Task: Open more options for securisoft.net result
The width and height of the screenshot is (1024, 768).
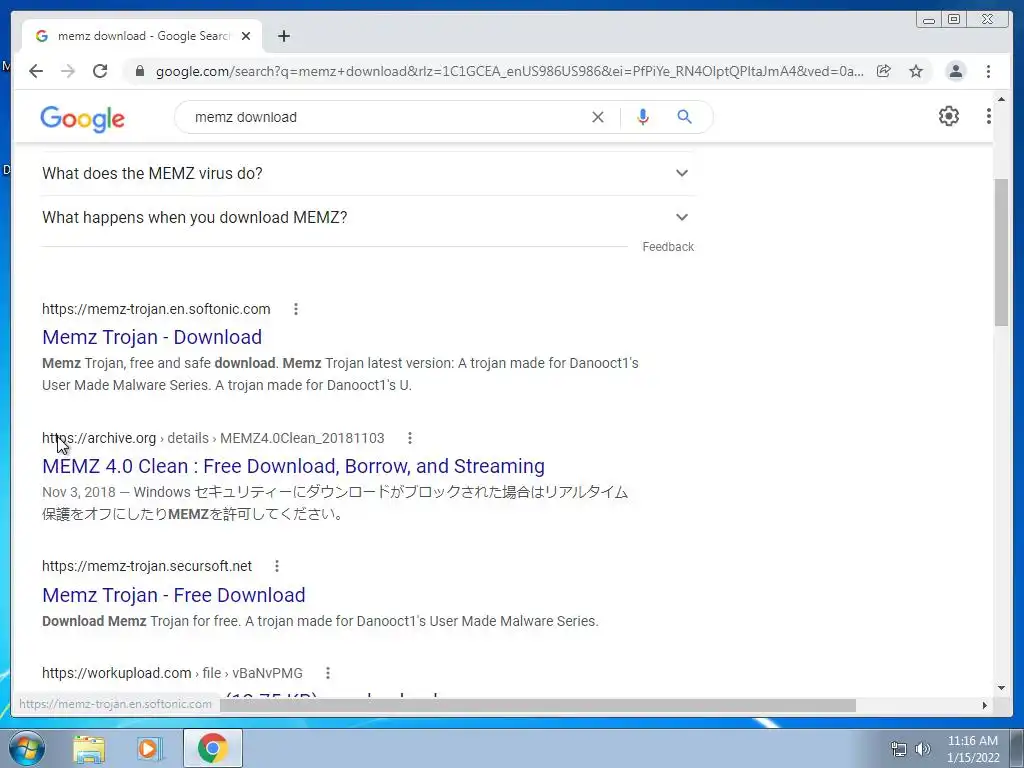Action: (277, 566)
